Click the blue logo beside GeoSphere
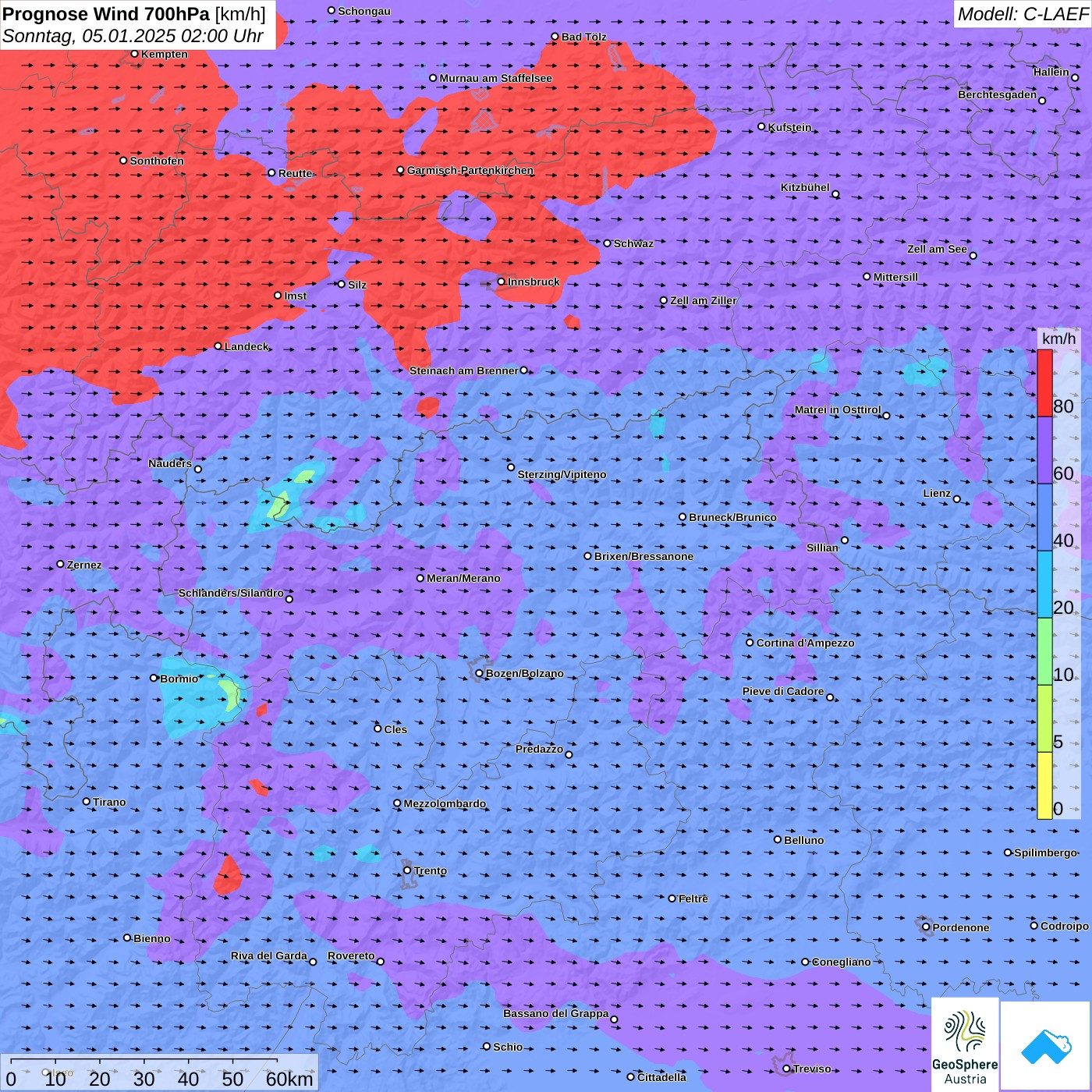 point(1046,1047)
